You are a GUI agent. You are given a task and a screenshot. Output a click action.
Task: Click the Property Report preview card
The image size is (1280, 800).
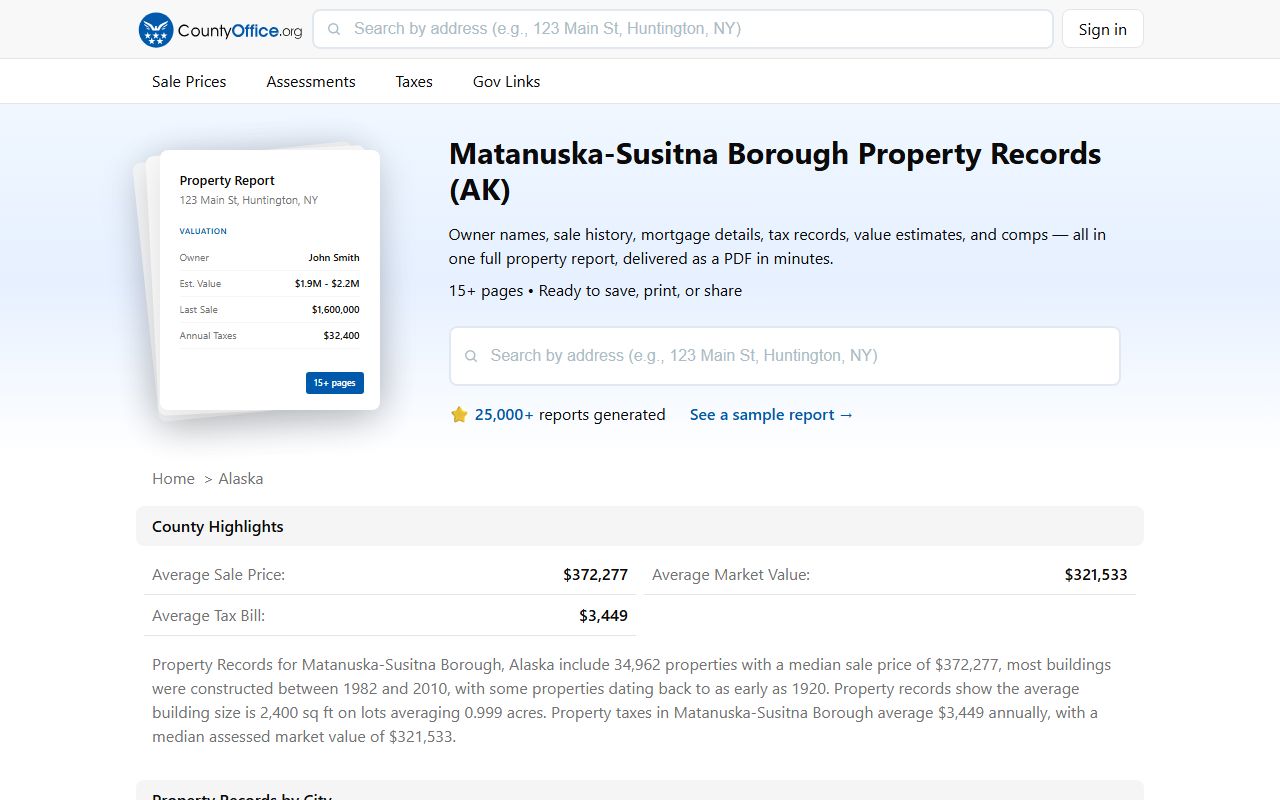pos(270,280)
